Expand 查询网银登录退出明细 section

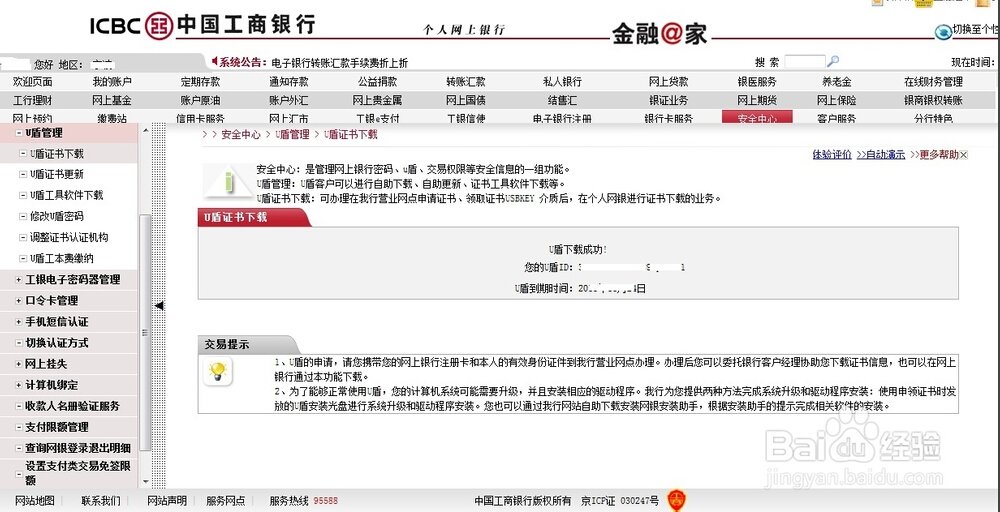point(18,448)
